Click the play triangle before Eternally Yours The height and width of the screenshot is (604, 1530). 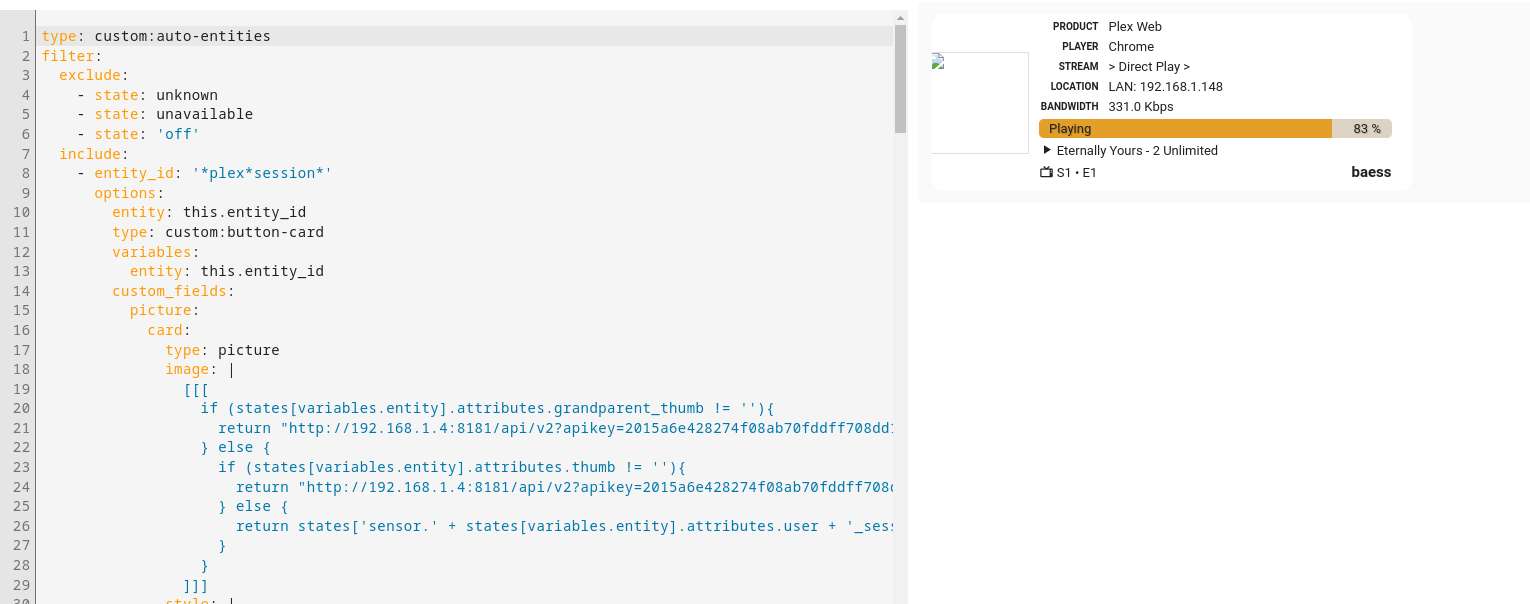coord(1047,150)
